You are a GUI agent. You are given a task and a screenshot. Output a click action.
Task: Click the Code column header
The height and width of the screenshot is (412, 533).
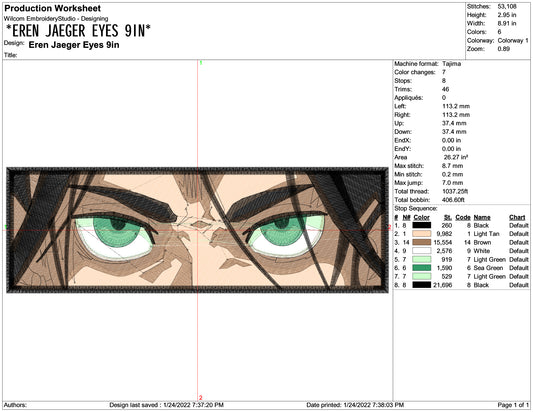tap(463, 217)
